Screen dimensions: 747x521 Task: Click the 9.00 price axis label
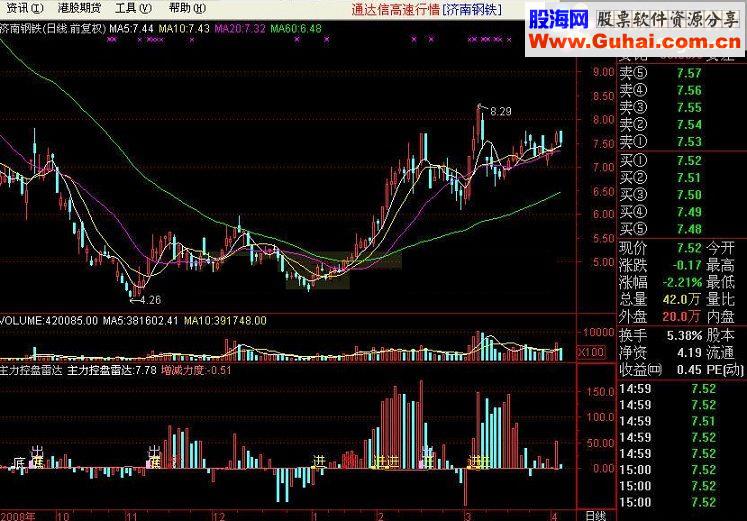(x=604, y=72)
